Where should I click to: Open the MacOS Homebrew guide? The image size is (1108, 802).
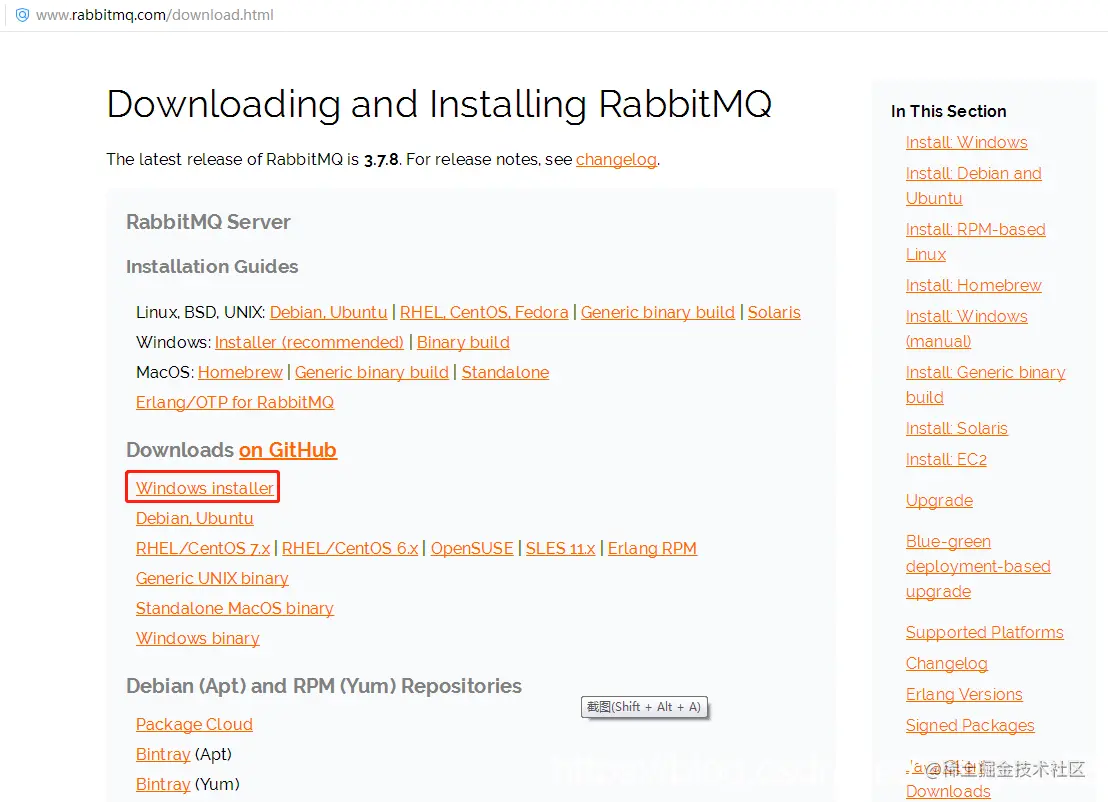click(x=240, y=372)
